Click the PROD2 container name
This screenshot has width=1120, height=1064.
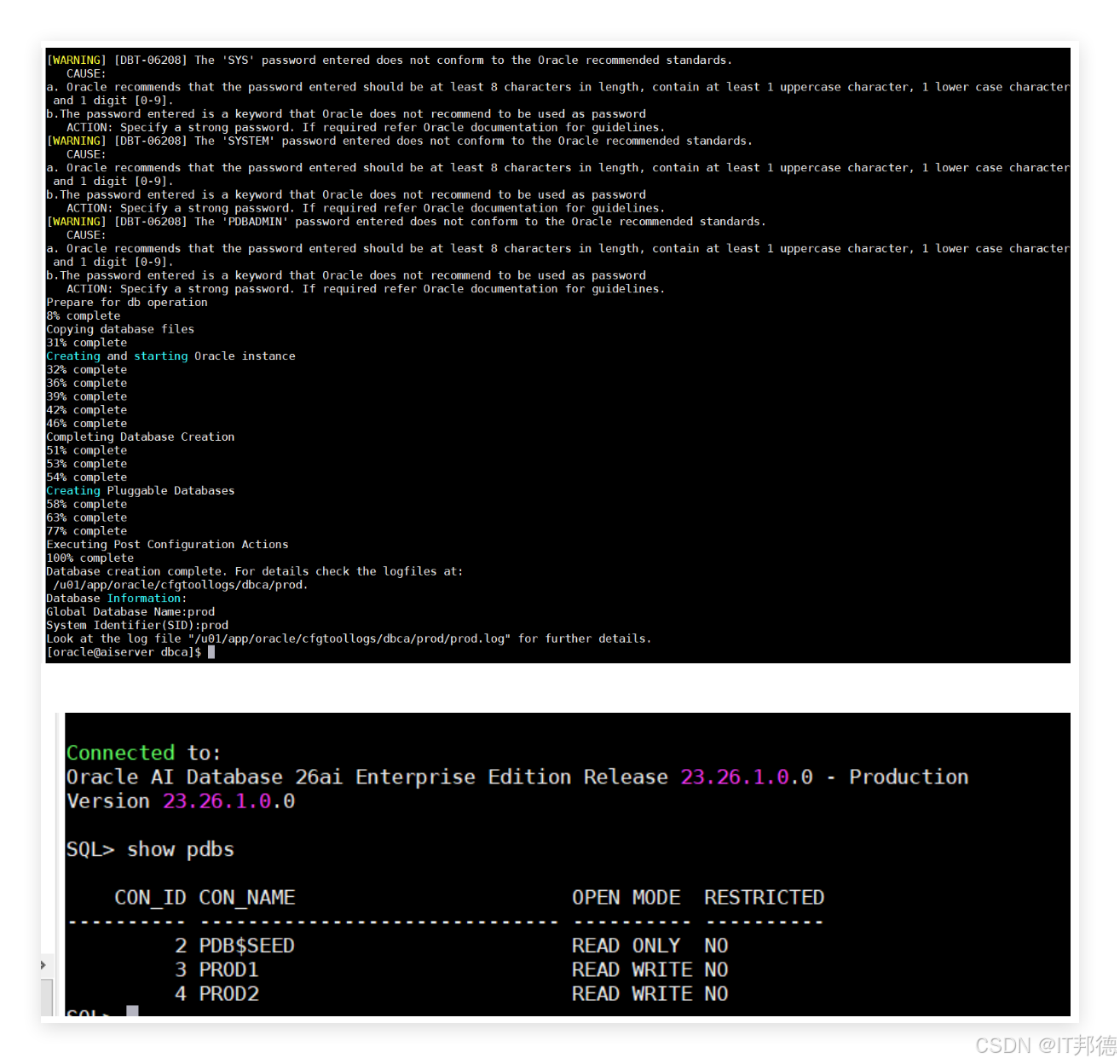[228, 994]
